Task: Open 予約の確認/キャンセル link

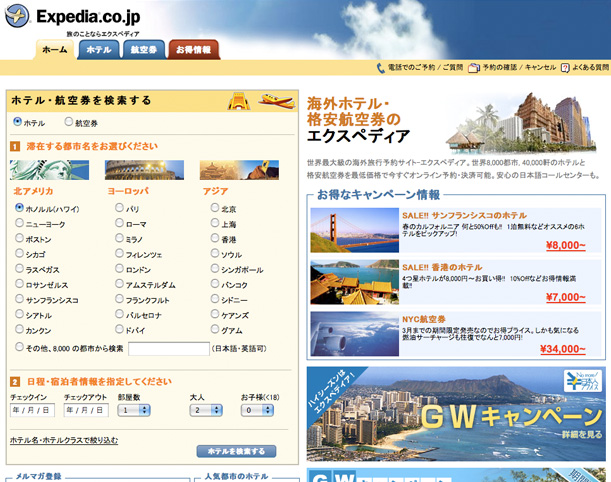Action: click(519, 67)
